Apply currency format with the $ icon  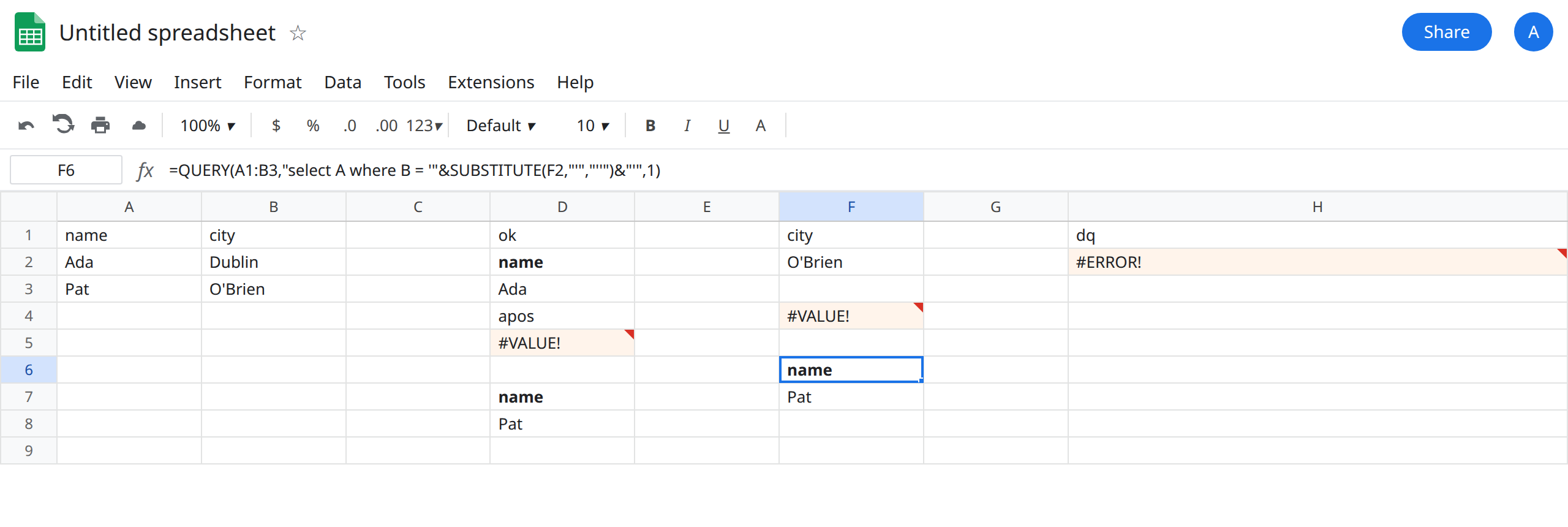click(276, 126)
